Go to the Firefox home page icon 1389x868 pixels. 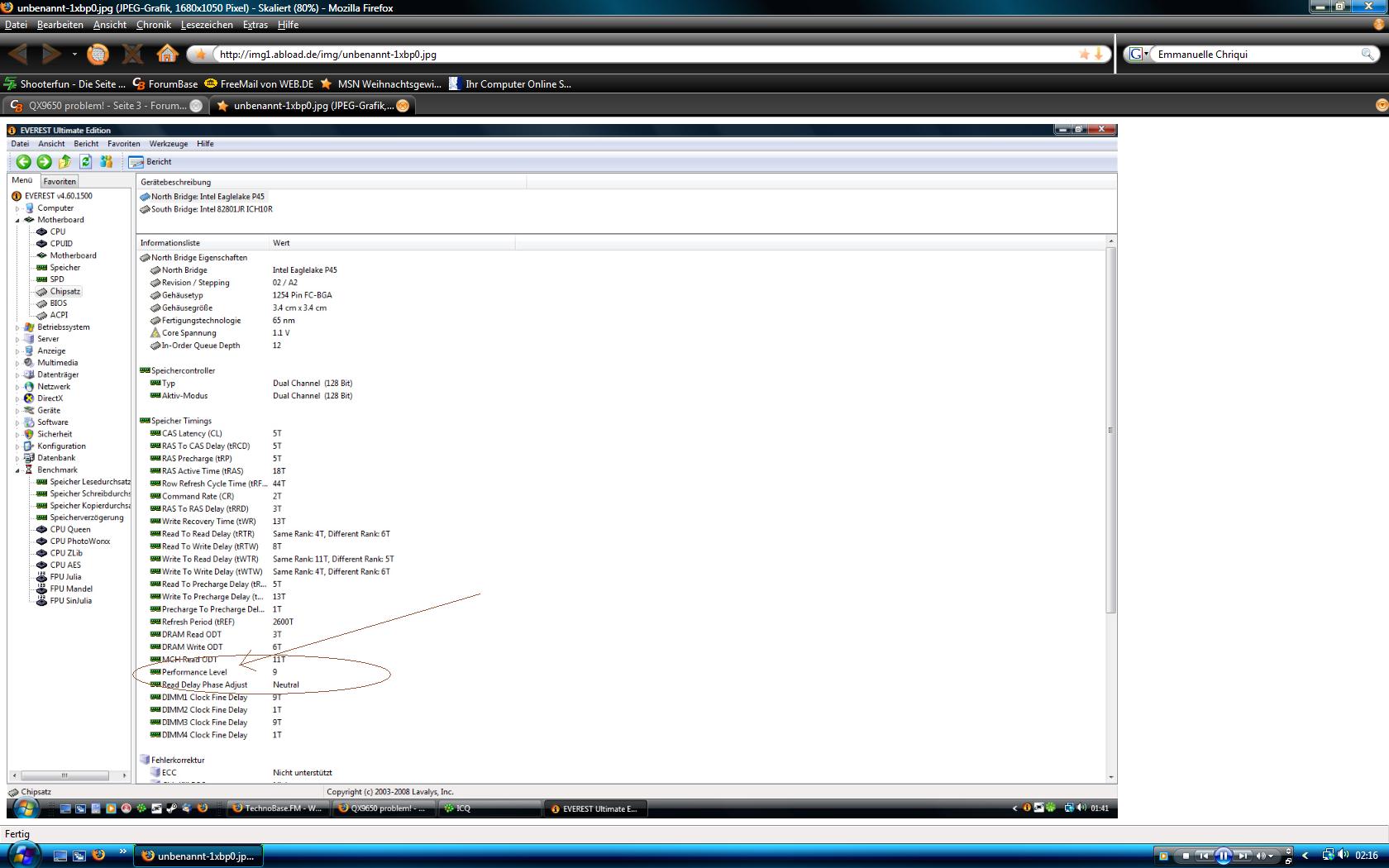(168, 55)
